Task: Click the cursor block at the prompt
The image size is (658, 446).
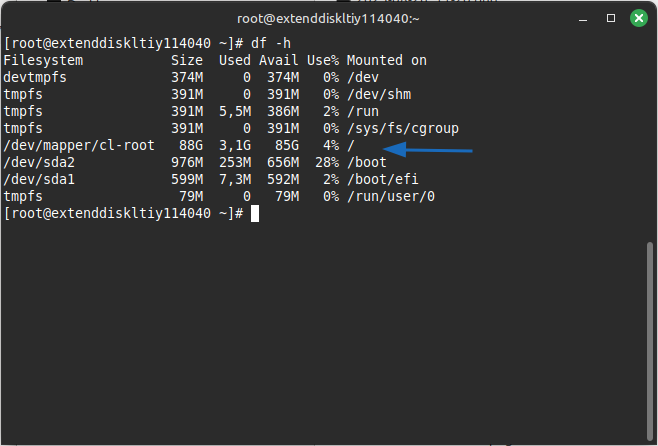Action: click(255, 214)
